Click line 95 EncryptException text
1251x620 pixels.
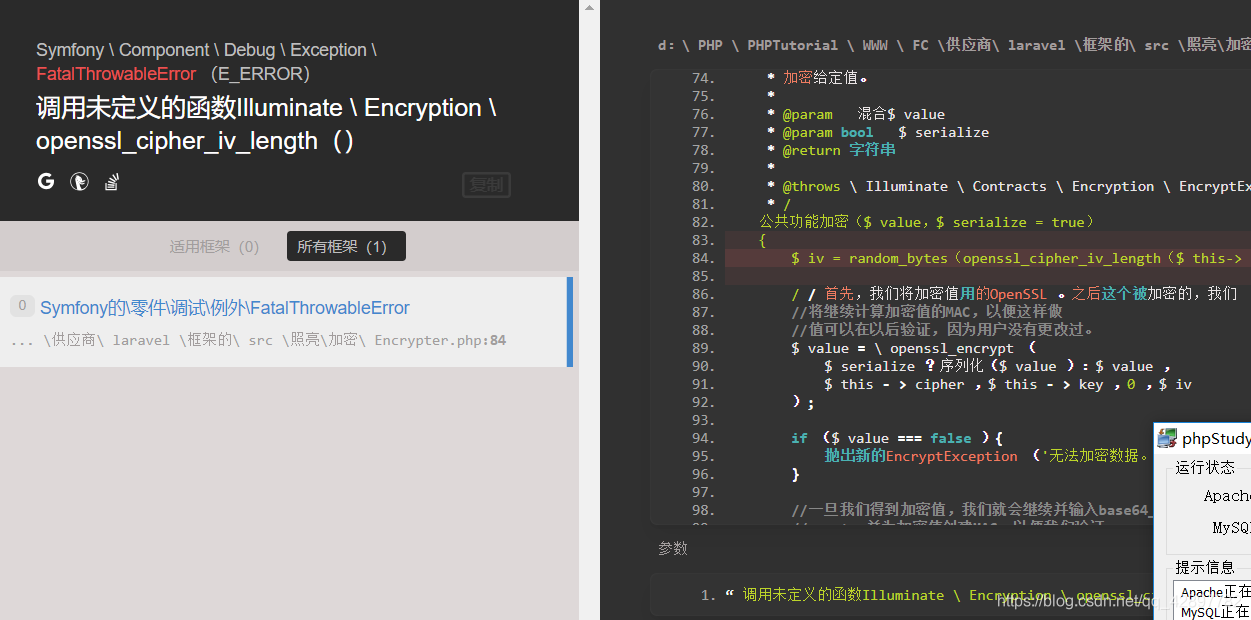951,456
